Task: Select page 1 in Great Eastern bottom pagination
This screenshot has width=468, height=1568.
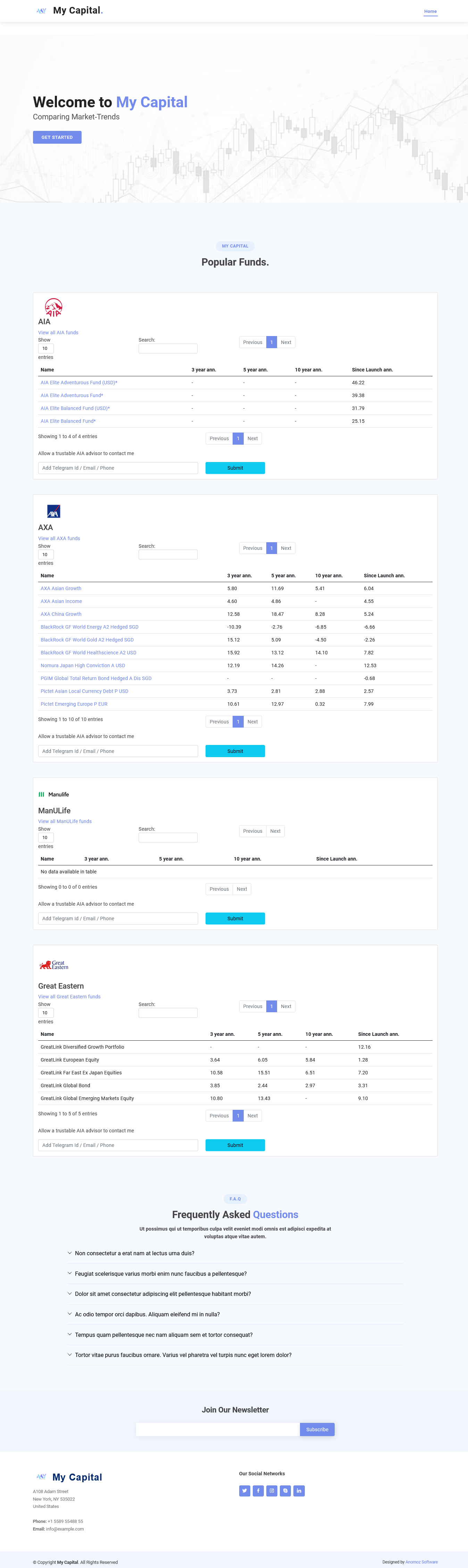Action: (238, 1116)
